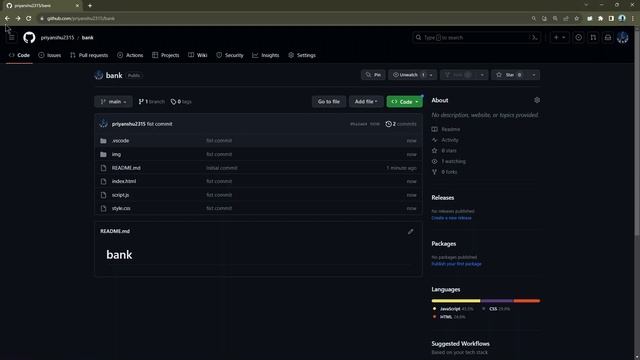The width and height of the screenshot is (640, 360).
Task: Bookmark this page with star icon
Action: [x=576, y=18]
